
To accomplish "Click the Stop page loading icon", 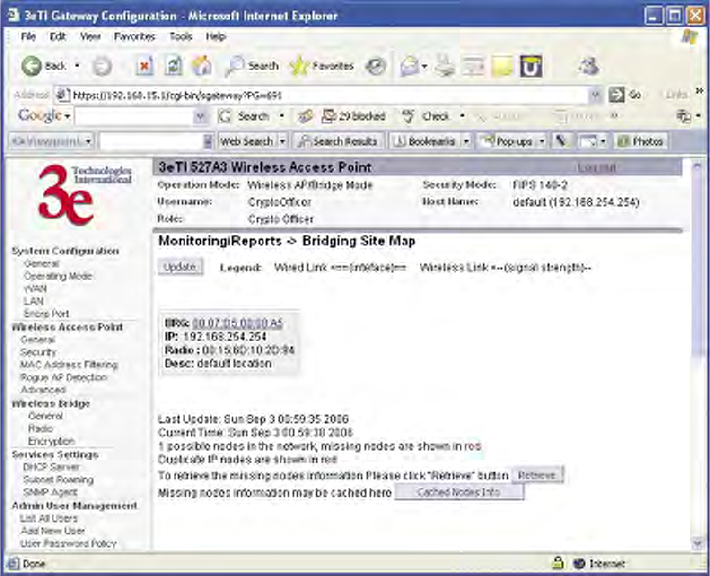I will (144, 67).
